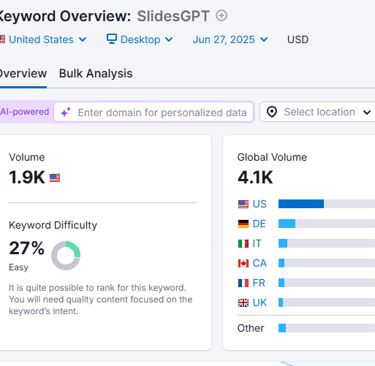
Task: Click the DE country link
Action: click(x=259, y=224)
